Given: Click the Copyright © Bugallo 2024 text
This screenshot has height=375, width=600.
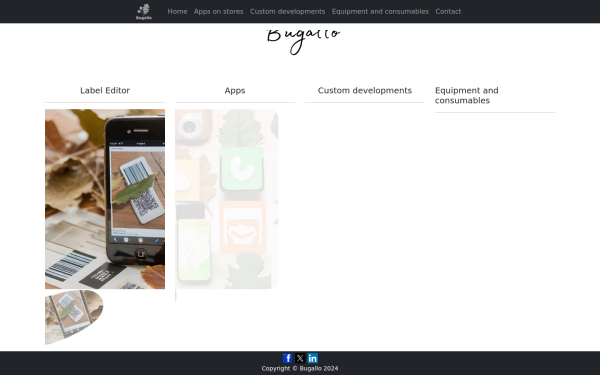Looking at the screenshot, I should (x=300, y=368).
